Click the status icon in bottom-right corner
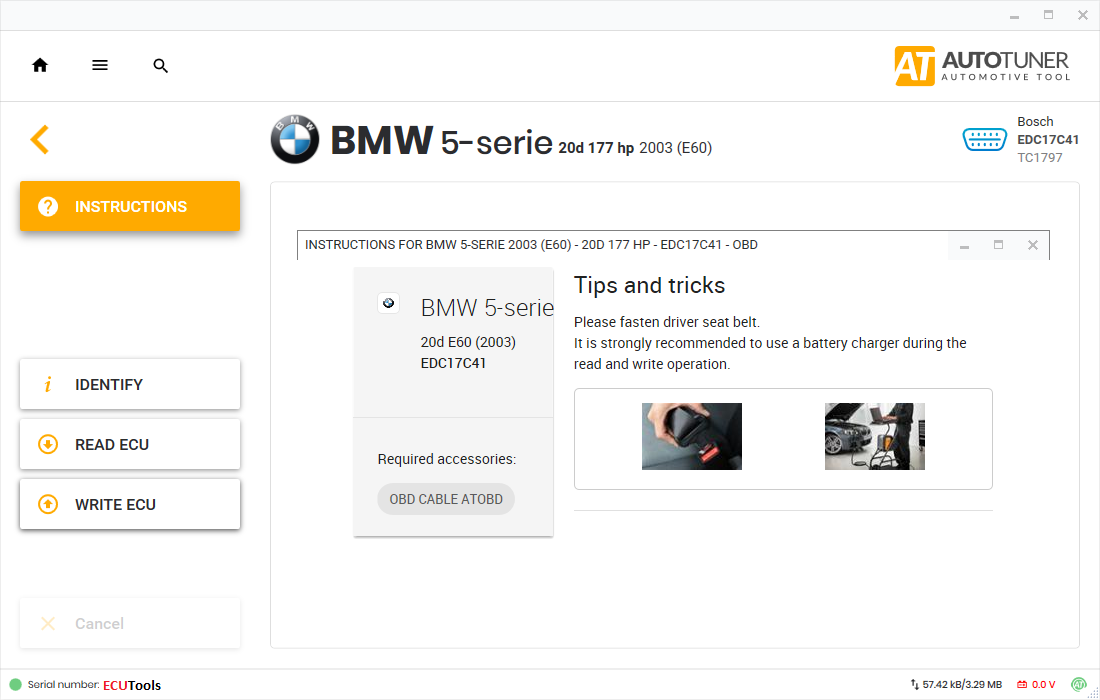The image size is (1100, 700). [1079, 685]
